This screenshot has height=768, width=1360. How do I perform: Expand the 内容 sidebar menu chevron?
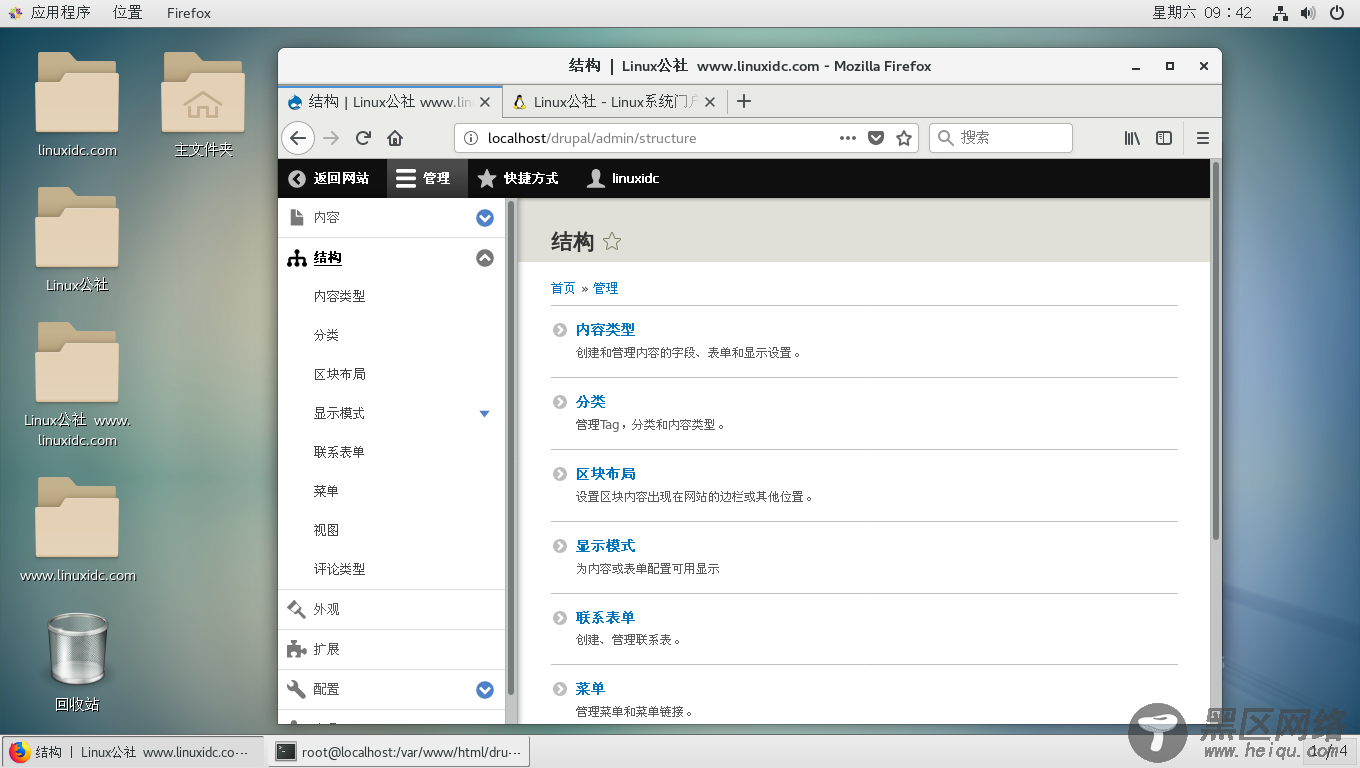(x=485, y=218)
